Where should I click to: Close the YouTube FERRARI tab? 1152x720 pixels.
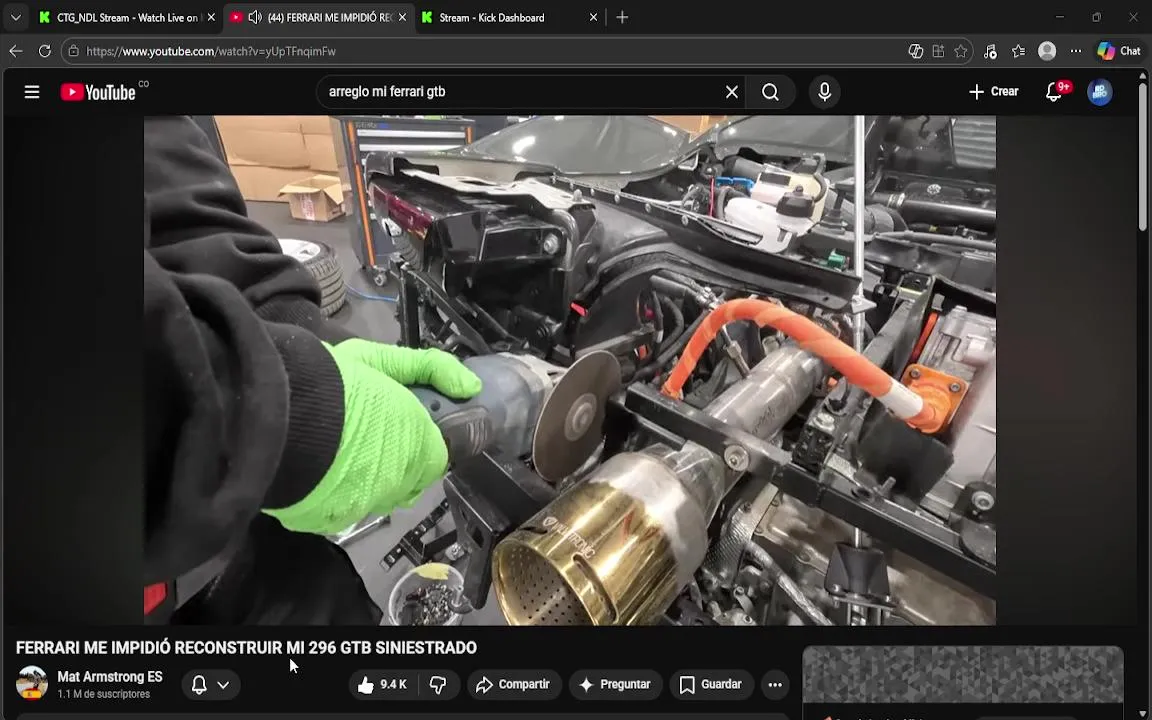coord(402,18)
